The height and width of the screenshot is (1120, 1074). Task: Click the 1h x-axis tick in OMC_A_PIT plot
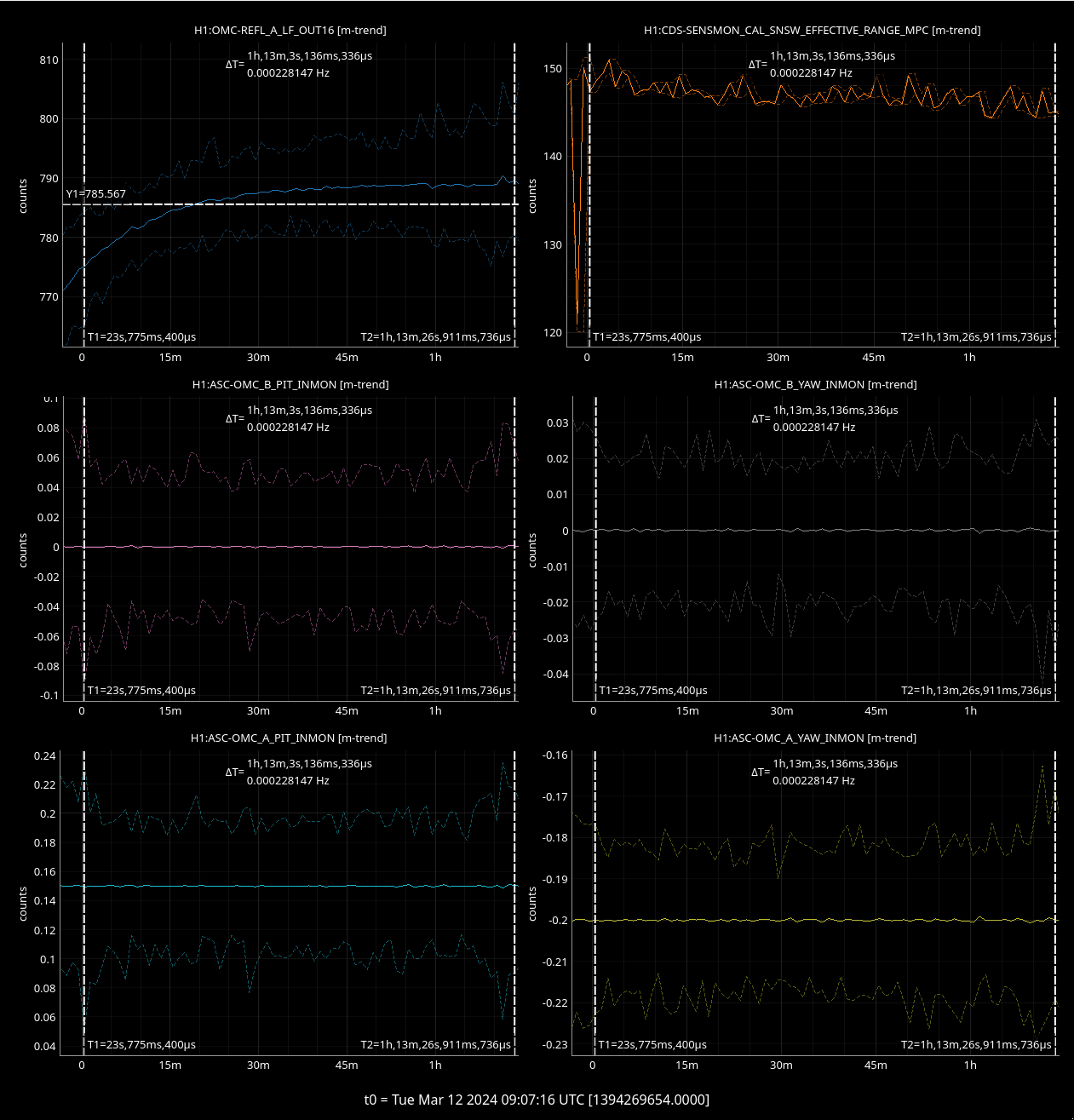435,1065
